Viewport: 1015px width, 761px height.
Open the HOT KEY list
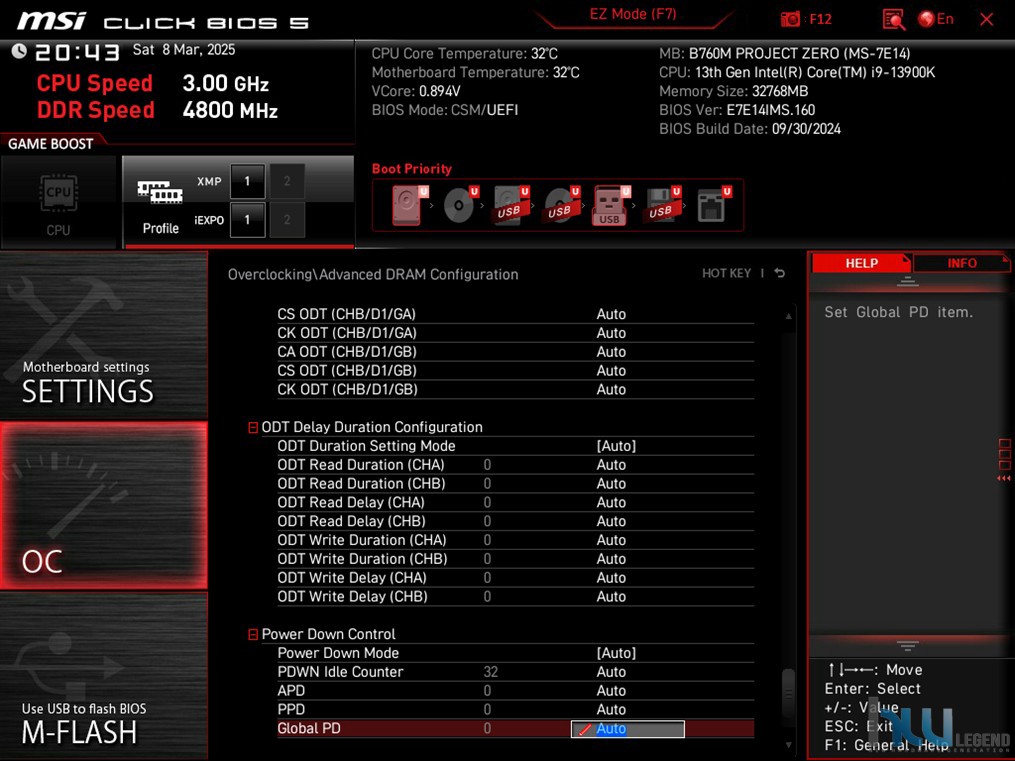(726, 273)
